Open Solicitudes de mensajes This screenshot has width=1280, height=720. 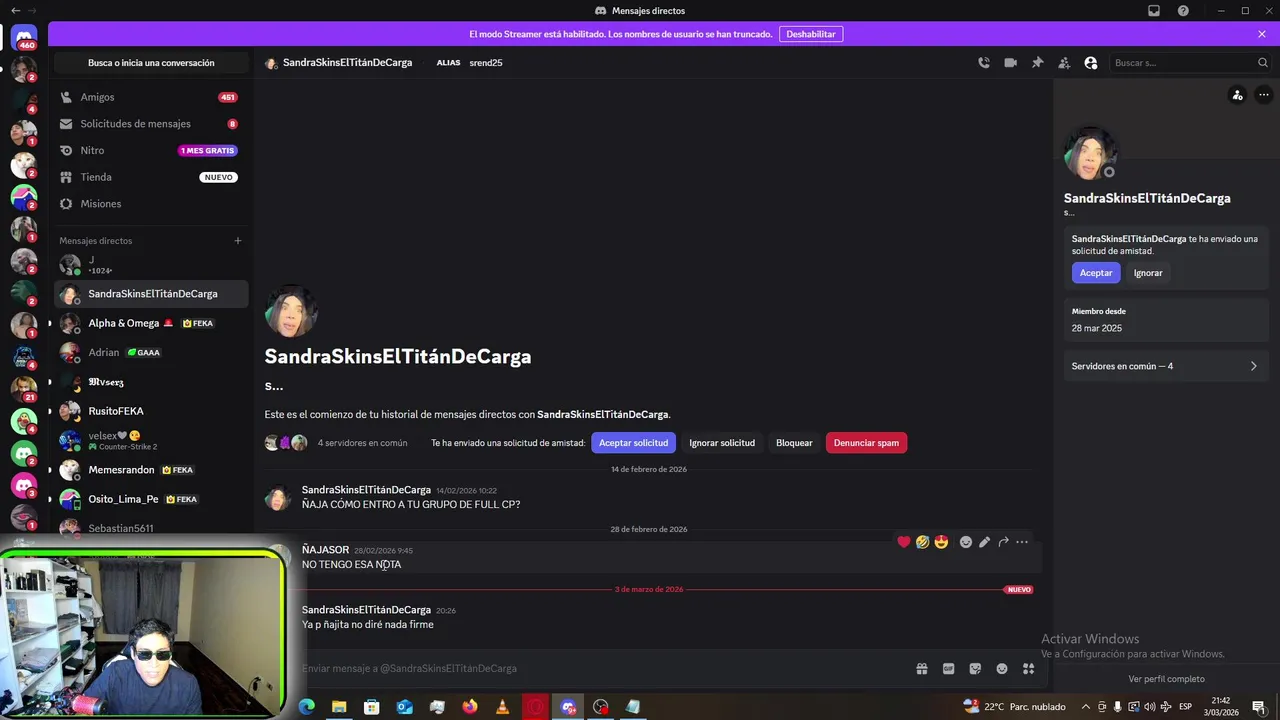click(149, 124)
